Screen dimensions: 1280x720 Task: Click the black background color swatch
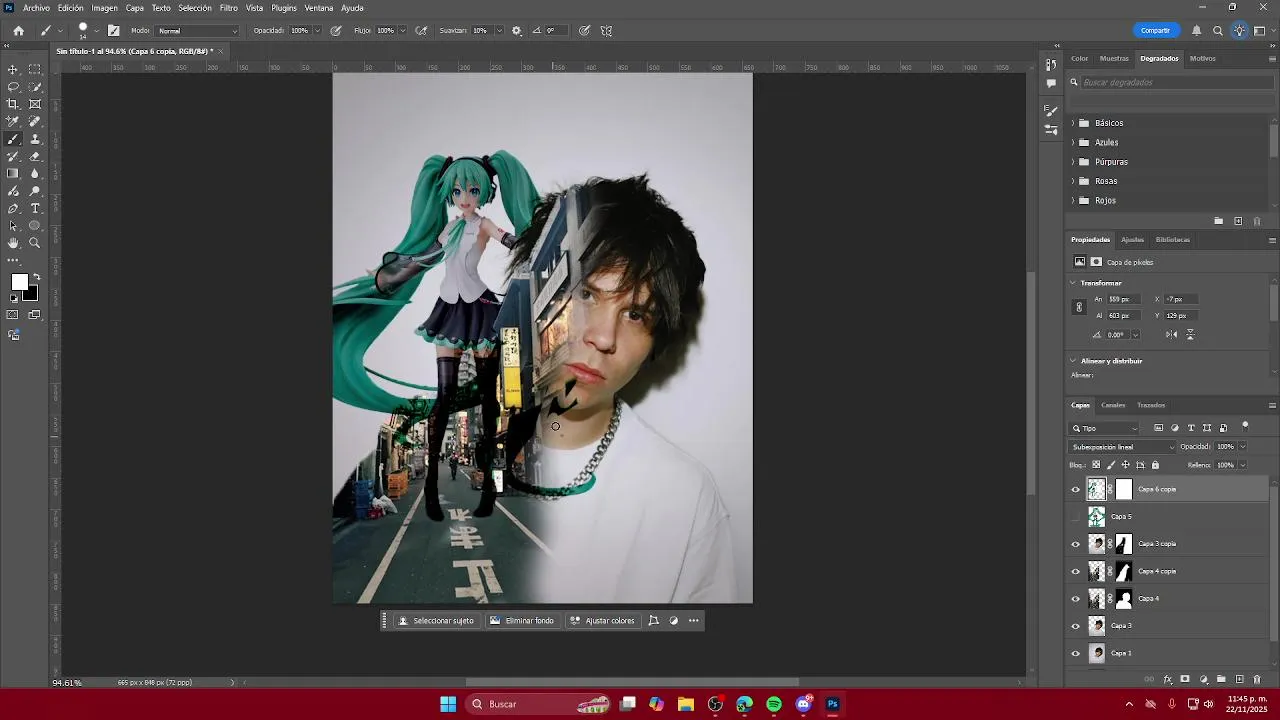pyautogui.click(x=33, y=296)
